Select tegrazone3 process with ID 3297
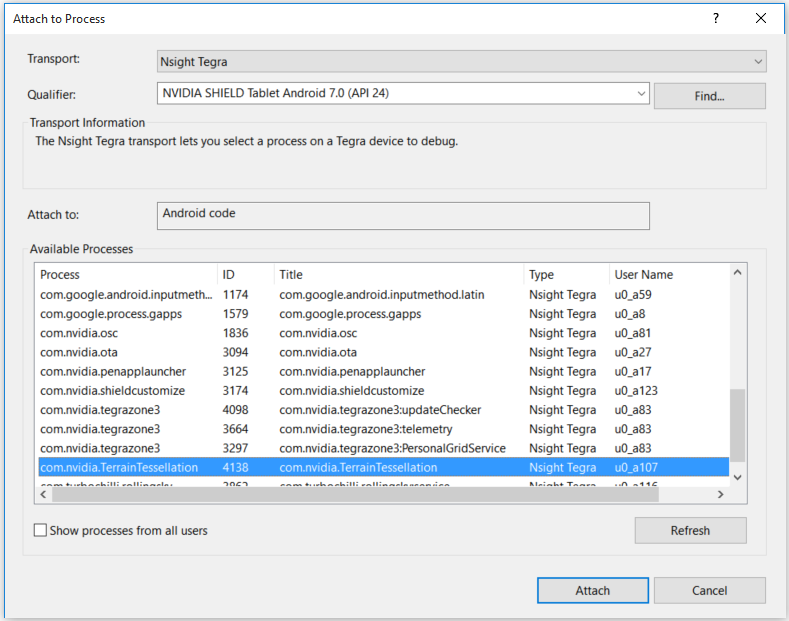Viewport: 789px width, 621px height. pyautogui.click(x=383, y=448)
